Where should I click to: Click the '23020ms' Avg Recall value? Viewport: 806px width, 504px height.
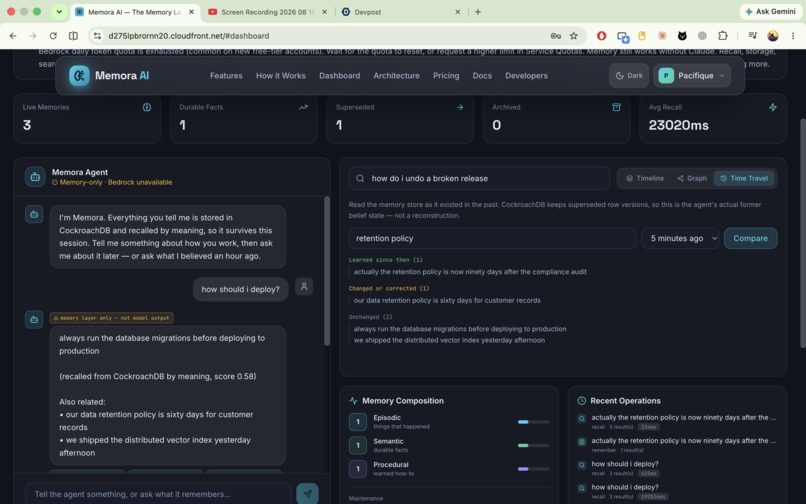click(x=679, y=125)
